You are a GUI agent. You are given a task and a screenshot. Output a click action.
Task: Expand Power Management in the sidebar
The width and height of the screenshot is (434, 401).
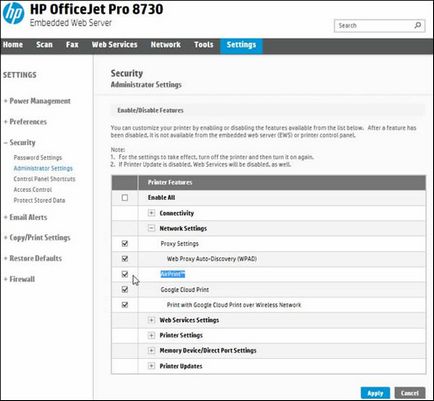pos(37,101)
